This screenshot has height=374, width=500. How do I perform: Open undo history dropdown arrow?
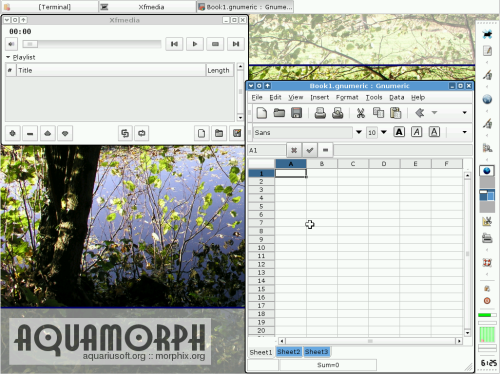pos(434,113)
